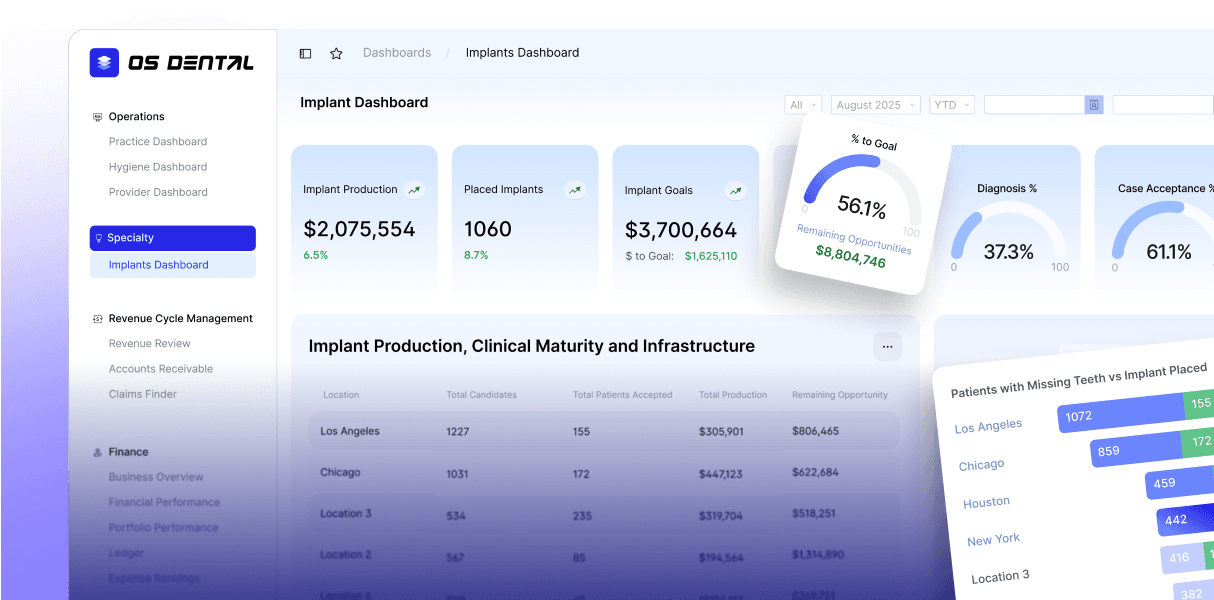Click the Operations section header
Screen dimensions: 1214x600
tap(136, 117)
